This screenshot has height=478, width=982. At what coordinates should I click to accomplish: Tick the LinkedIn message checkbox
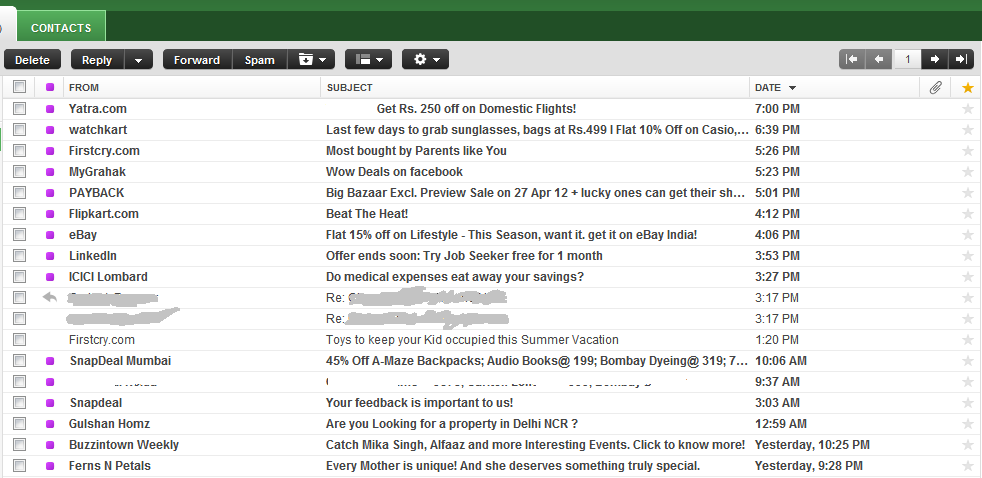coord(19,256)
